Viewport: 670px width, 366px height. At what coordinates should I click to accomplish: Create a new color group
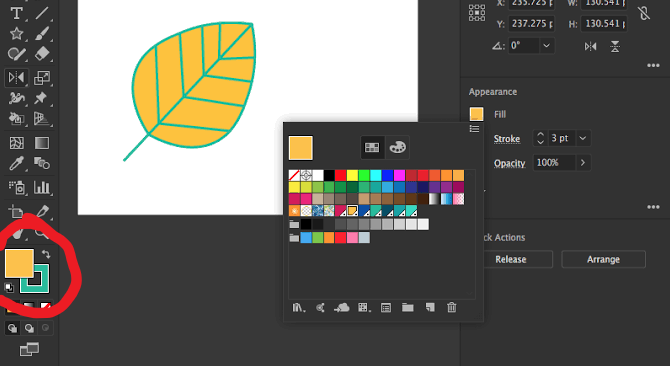408,307
